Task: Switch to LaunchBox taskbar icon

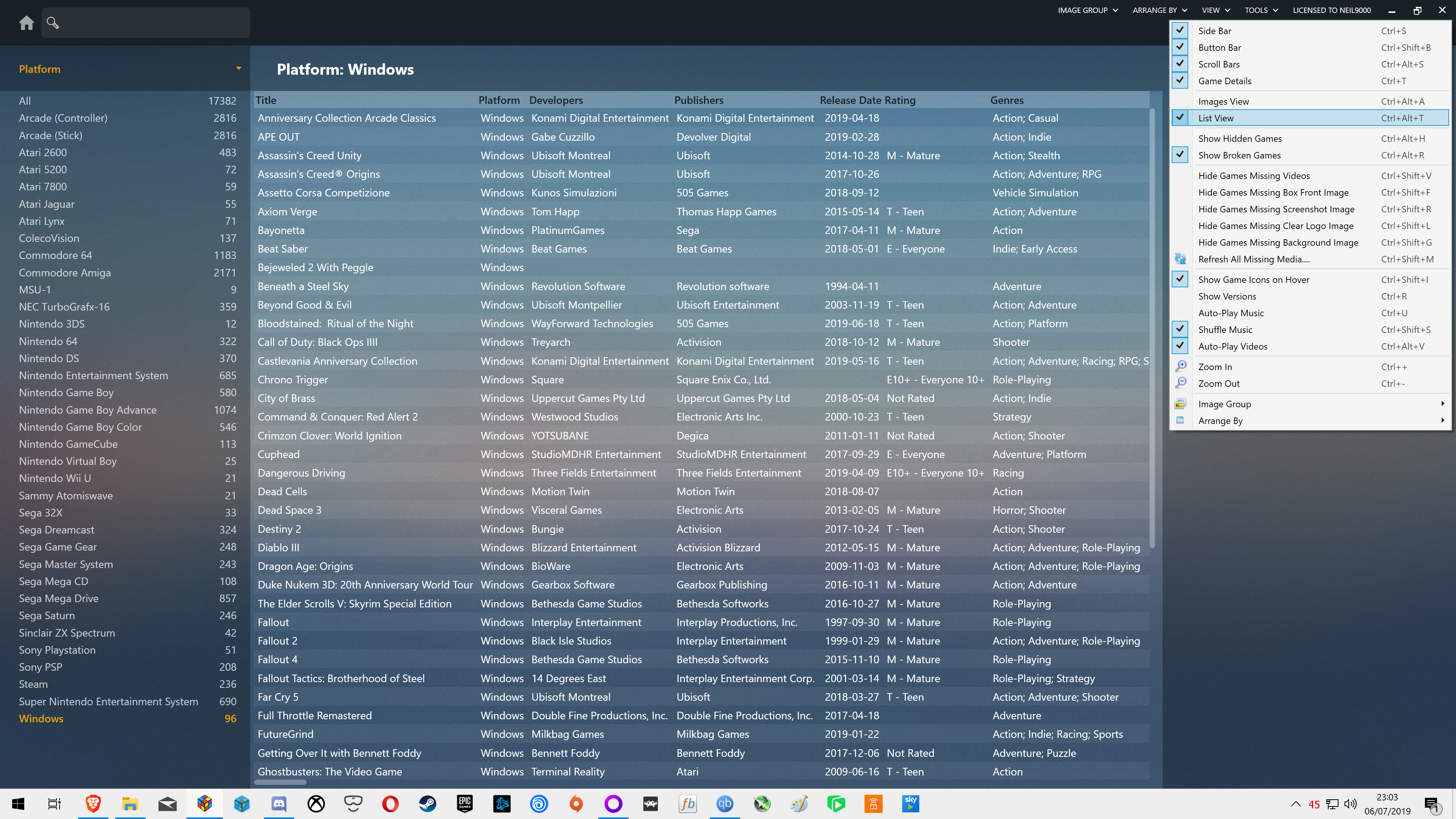Action: click(x=205, y=804)
